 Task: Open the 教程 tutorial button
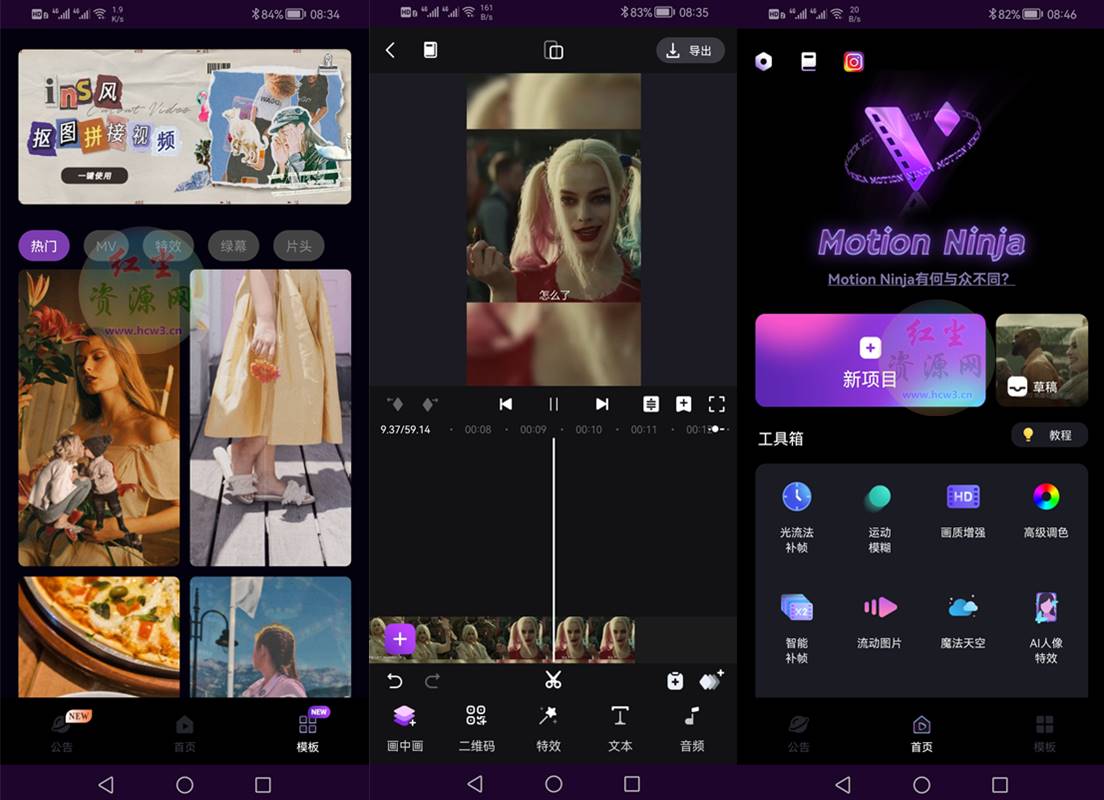(x=1050, y=435)
